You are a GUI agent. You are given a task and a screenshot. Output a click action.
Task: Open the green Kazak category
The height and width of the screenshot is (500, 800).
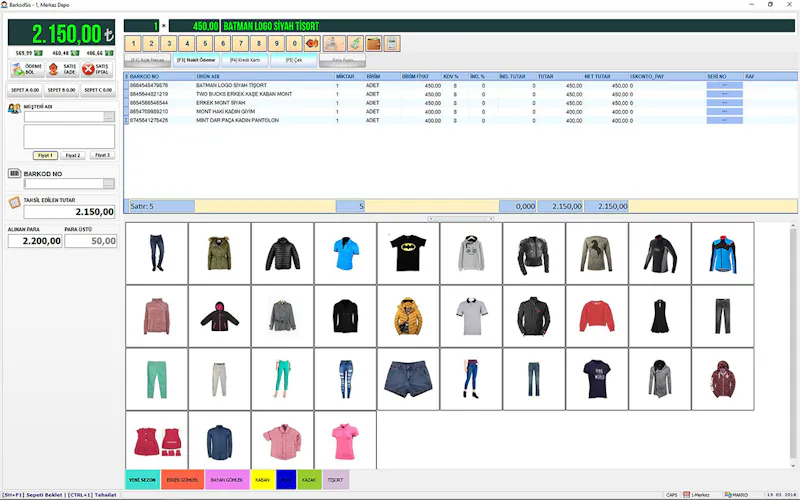point(309,480)
